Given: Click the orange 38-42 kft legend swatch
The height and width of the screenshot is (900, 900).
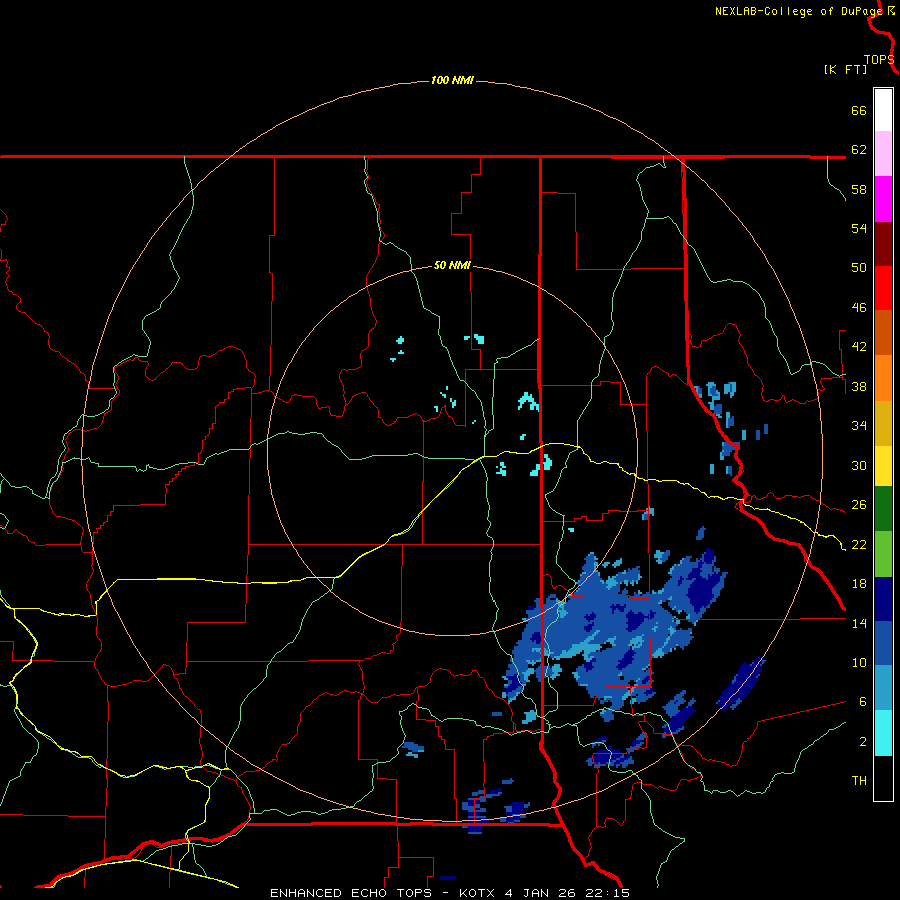Looking at the screenshot, I should (883, 378).
